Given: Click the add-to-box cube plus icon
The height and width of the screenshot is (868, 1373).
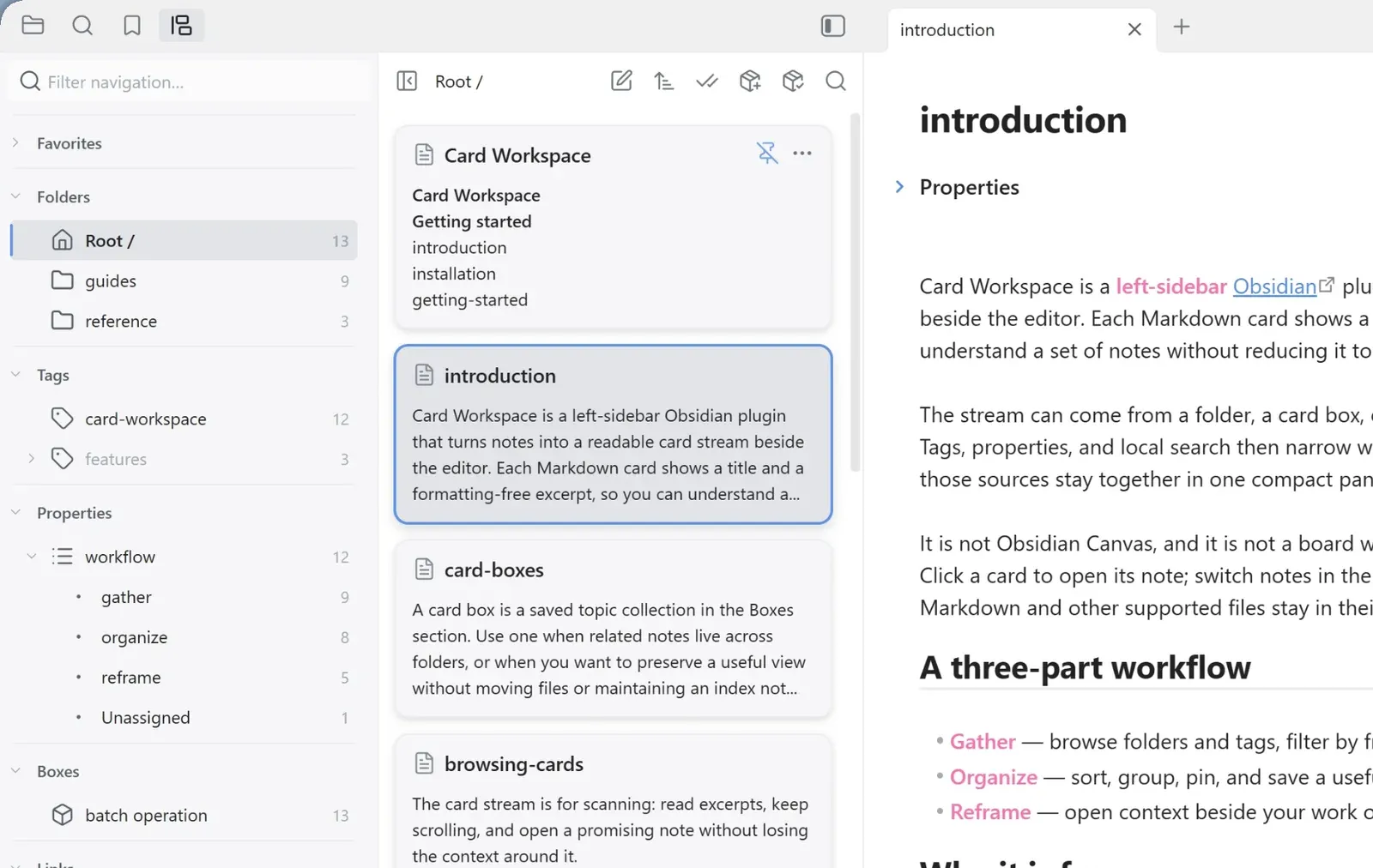Looking at the screenshot, I should [750, 81].
